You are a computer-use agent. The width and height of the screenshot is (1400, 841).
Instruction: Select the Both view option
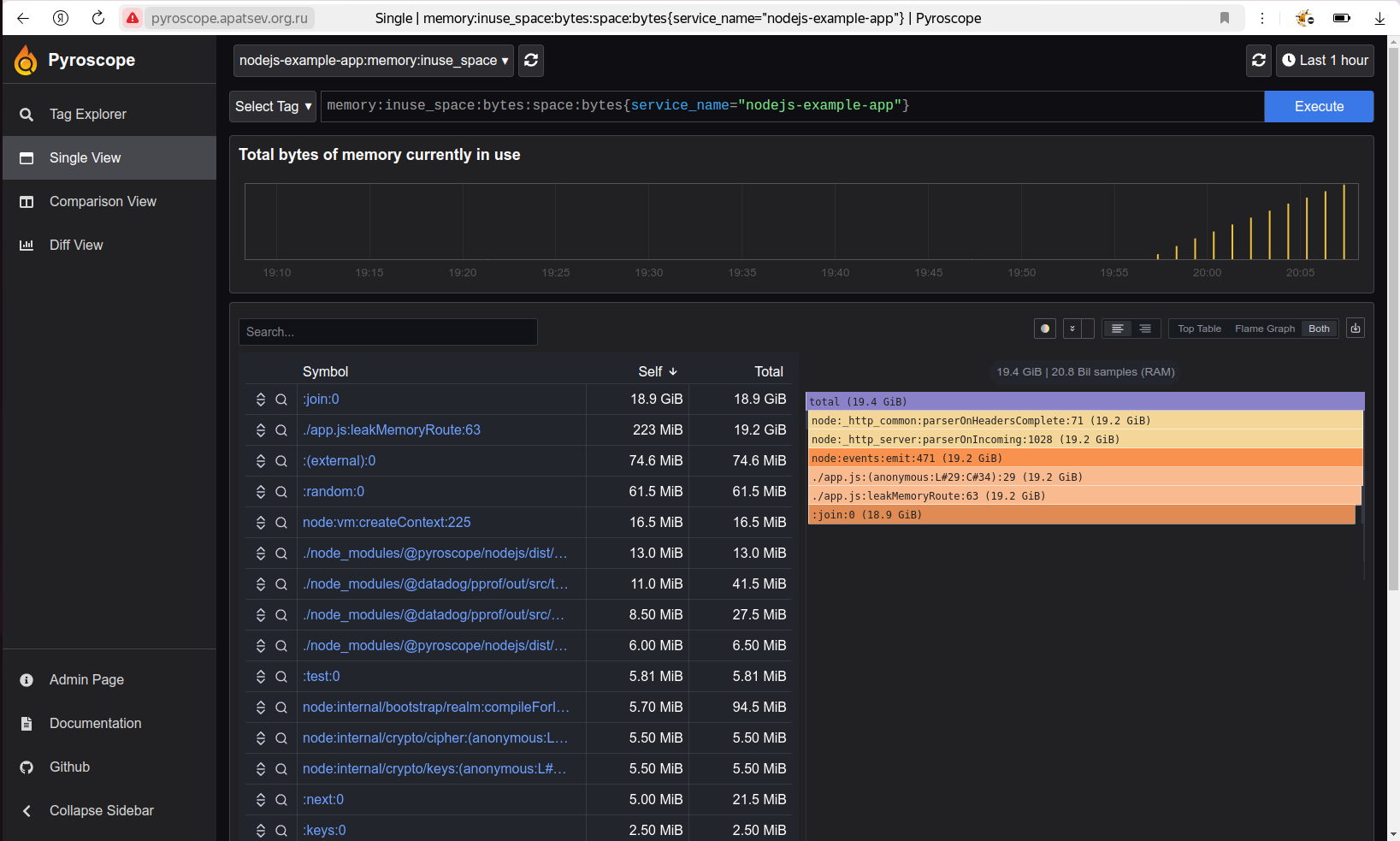[x=1319, y=329]
